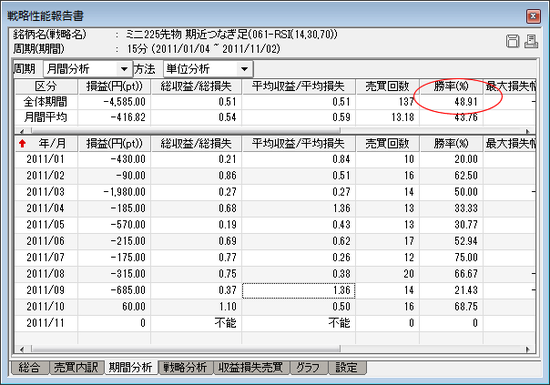Click upper table 区分 column header
The height and width of the screenshot is (385, 550).
[x=46, y=86]
